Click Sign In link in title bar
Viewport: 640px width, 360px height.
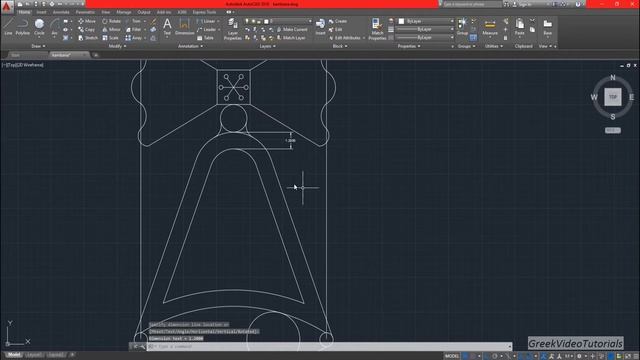[523, 4]
